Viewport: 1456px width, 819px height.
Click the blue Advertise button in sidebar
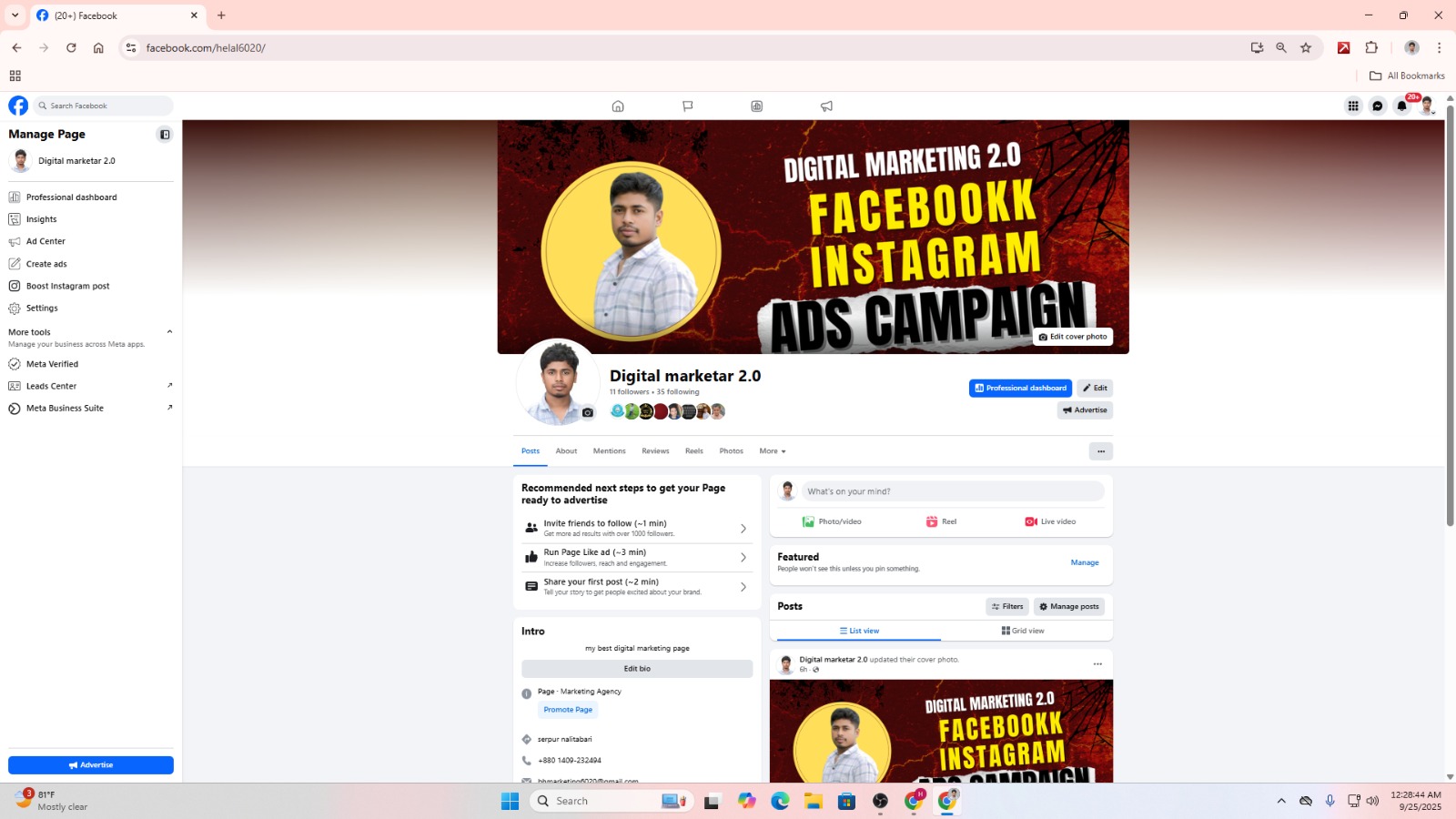pyautogui.click(x=91, y=765)
